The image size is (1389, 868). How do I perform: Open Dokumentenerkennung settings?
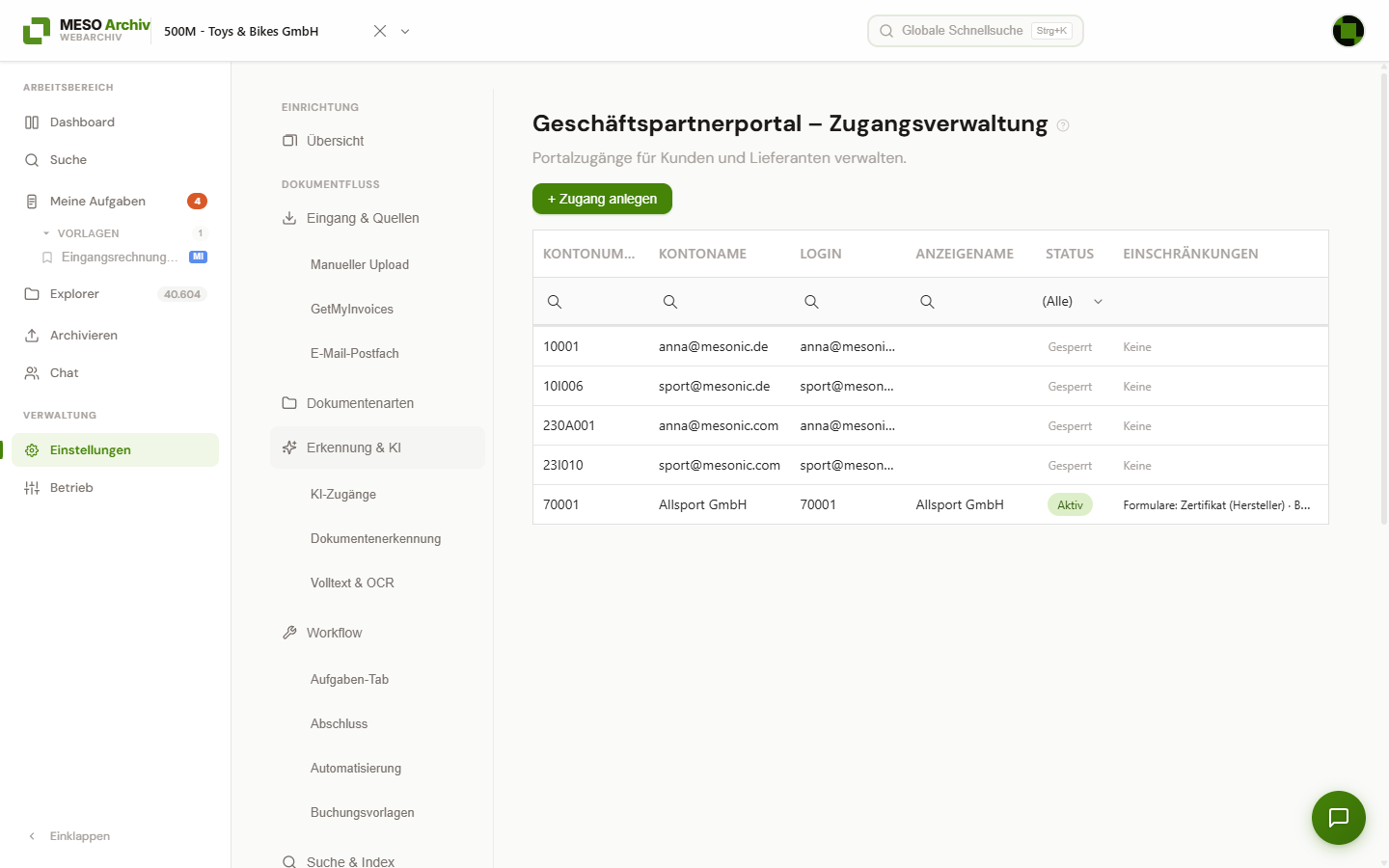[x=377, y=538]
